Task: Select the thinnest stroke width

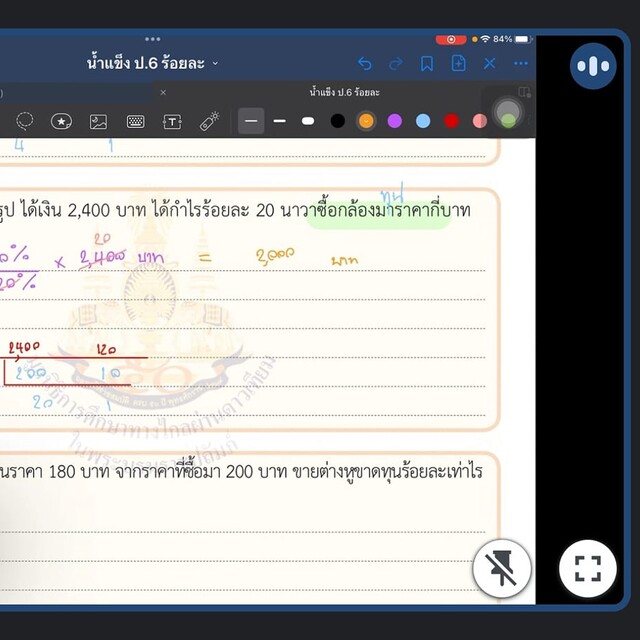Action: pos(251,121)
